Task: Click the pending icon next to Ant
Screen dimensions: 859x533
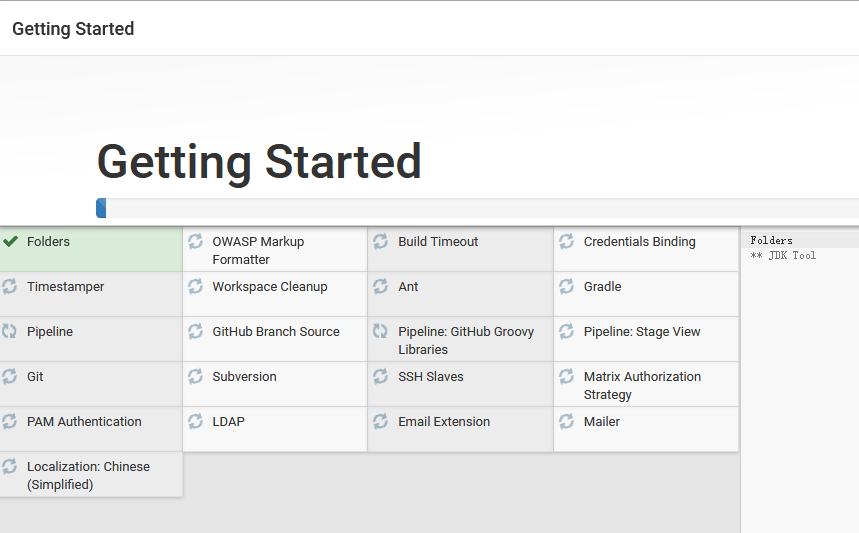Action: click(381, 286)
